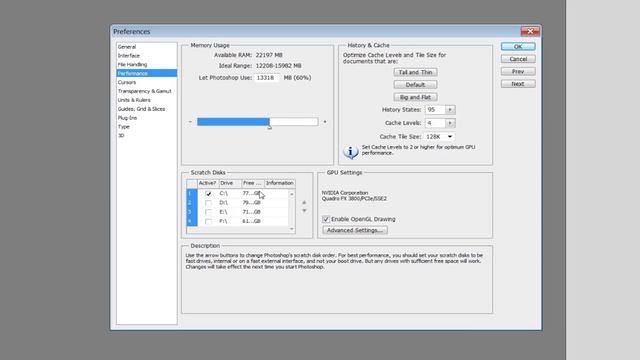Open the 3D preferences category
Screen dimensions: 640x360
click(121, 136)
